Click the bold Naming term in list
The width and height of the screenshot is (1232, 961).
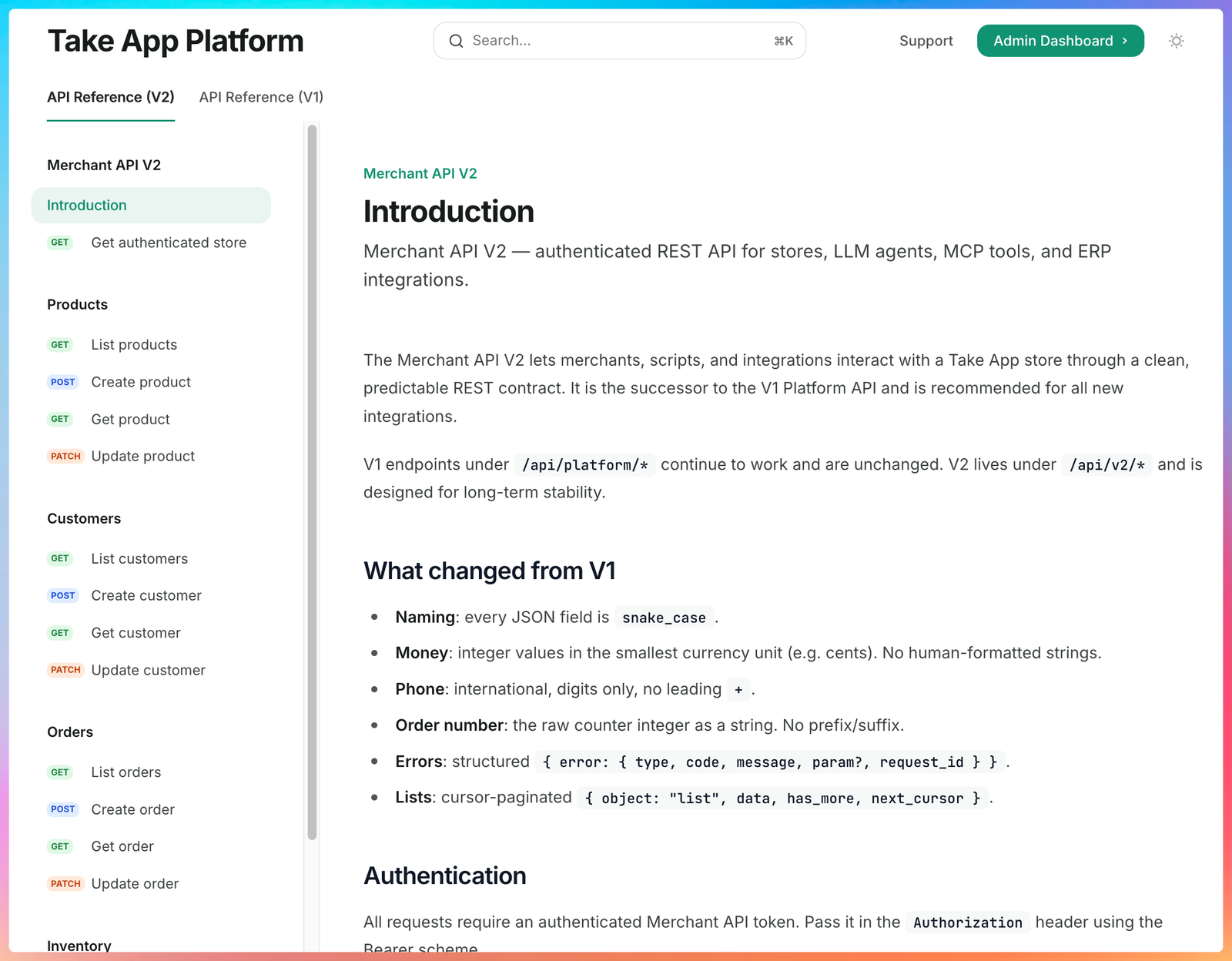(426, 617)
